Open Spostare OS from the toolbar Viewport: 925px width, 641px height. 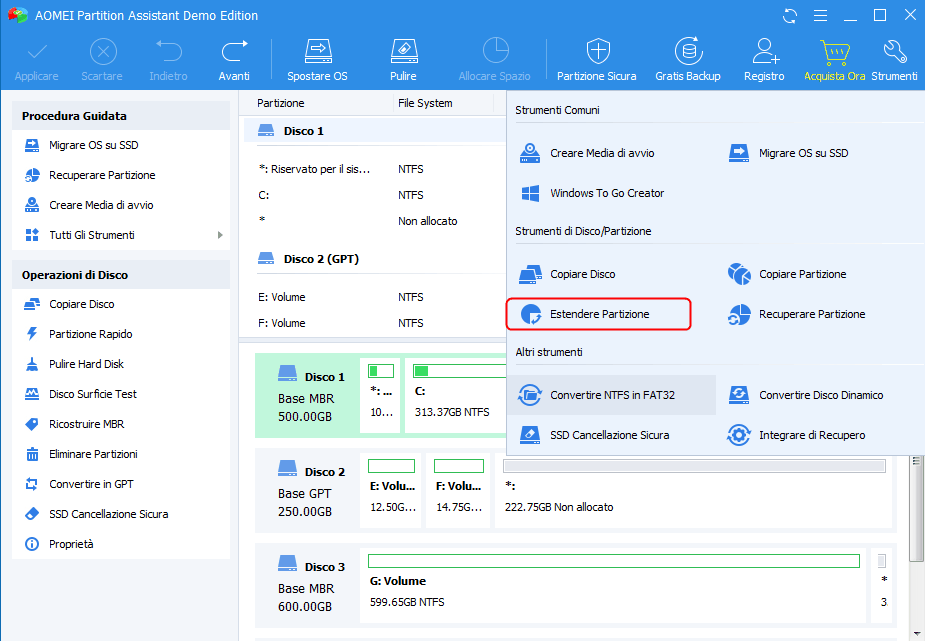click(x=317, y=60)
